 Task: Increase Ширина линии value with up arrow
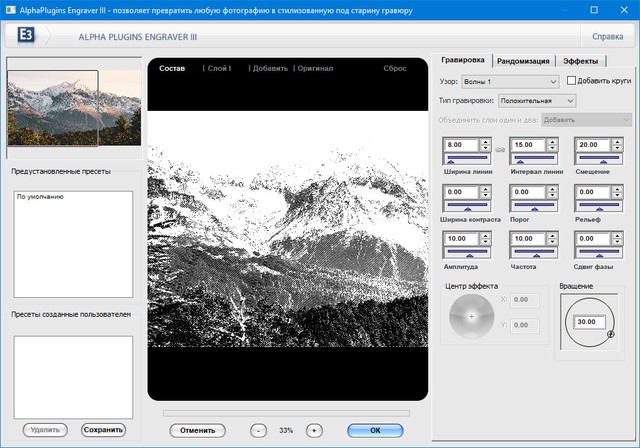485,141
